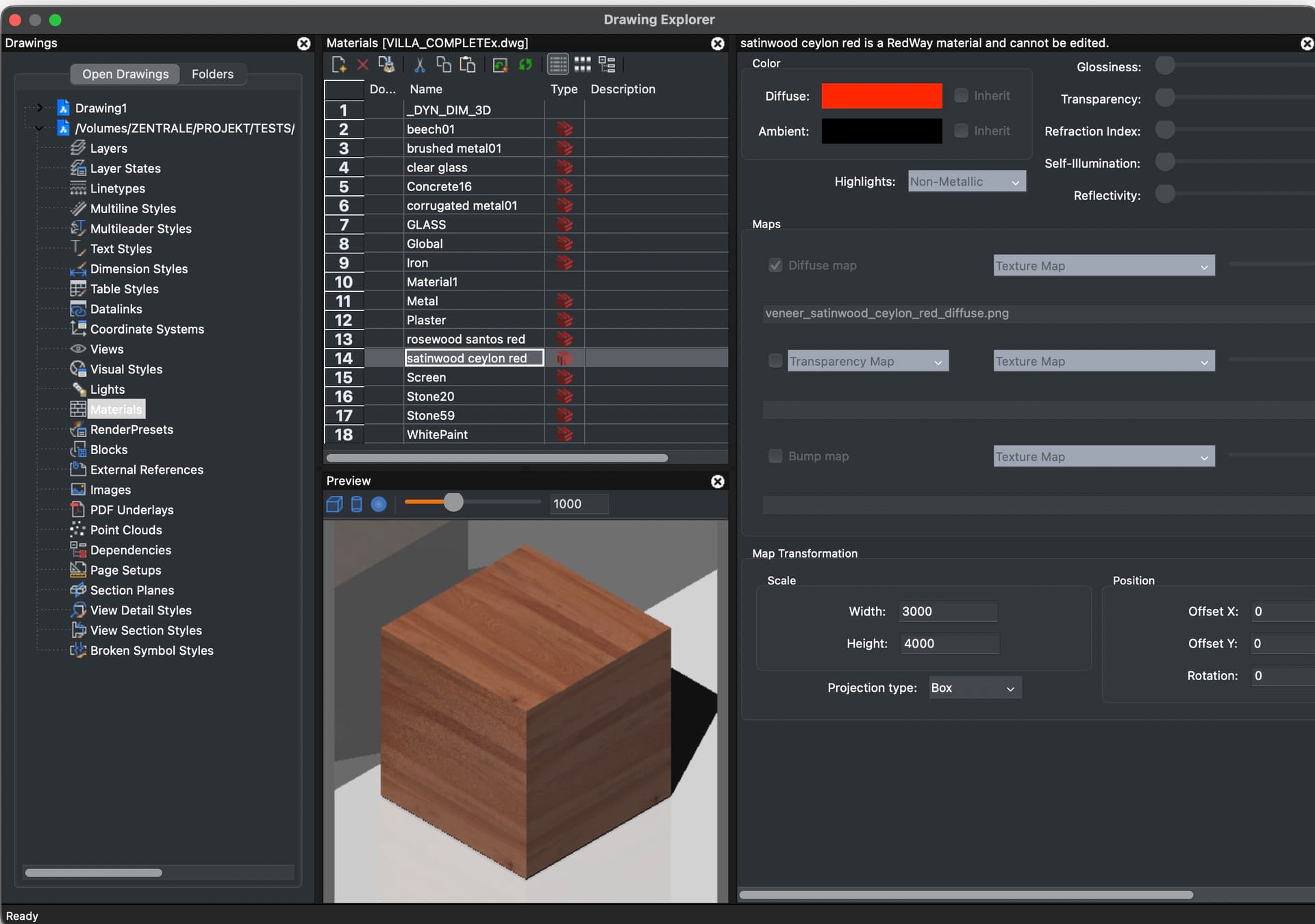Click the red Delete material icon
Image resolution: width=1315 pixels, height=924 pixels.
point(363,65)
